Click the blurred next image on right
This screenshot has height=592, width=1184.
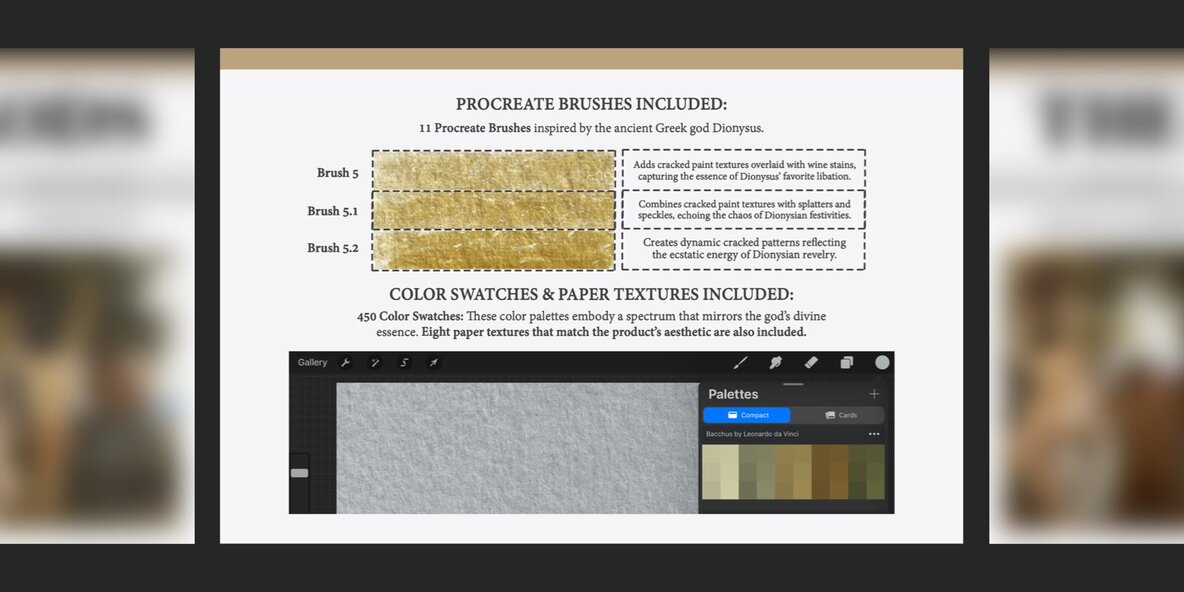[1086, 296]
